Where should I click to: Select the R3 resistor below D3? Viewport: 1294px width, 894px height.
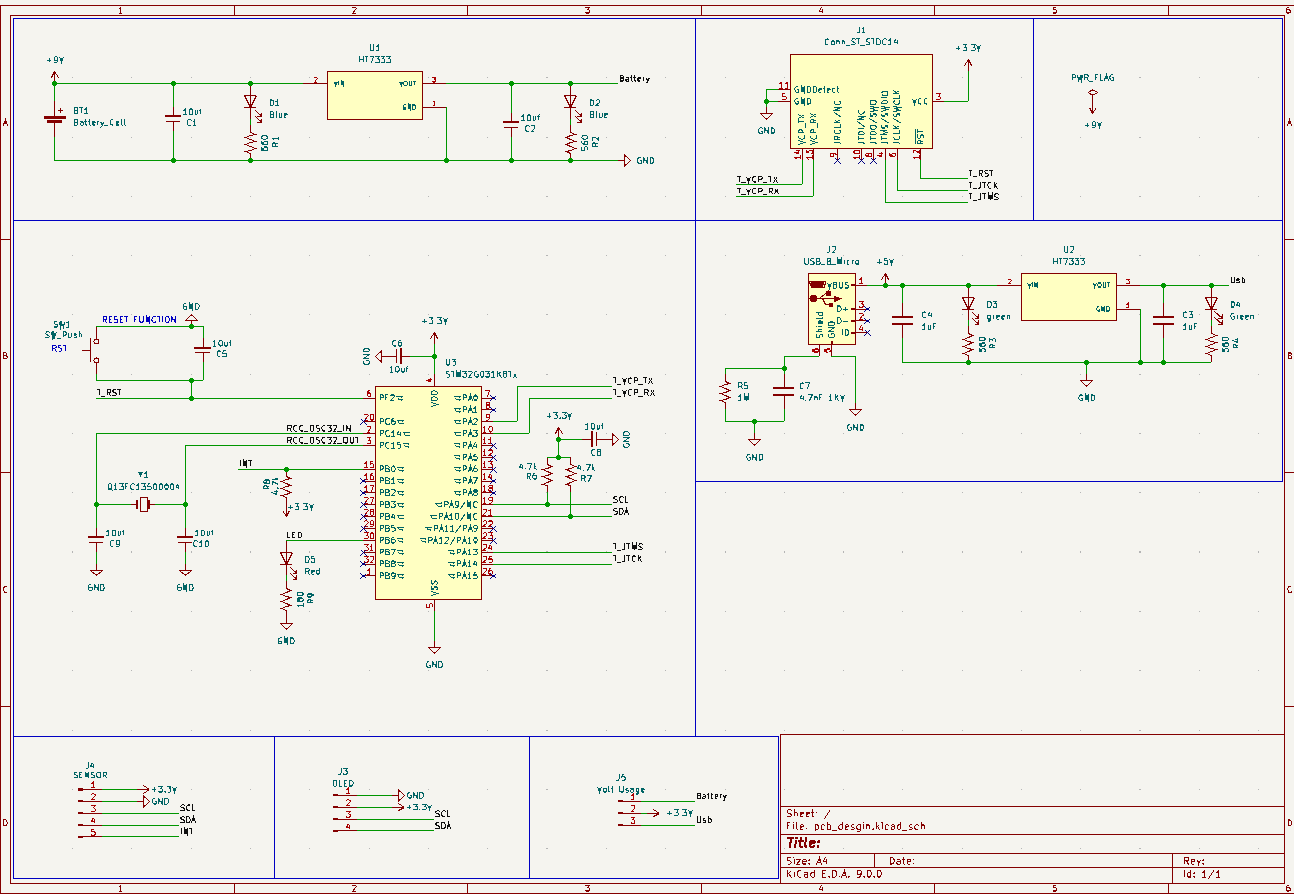point(967,345)
